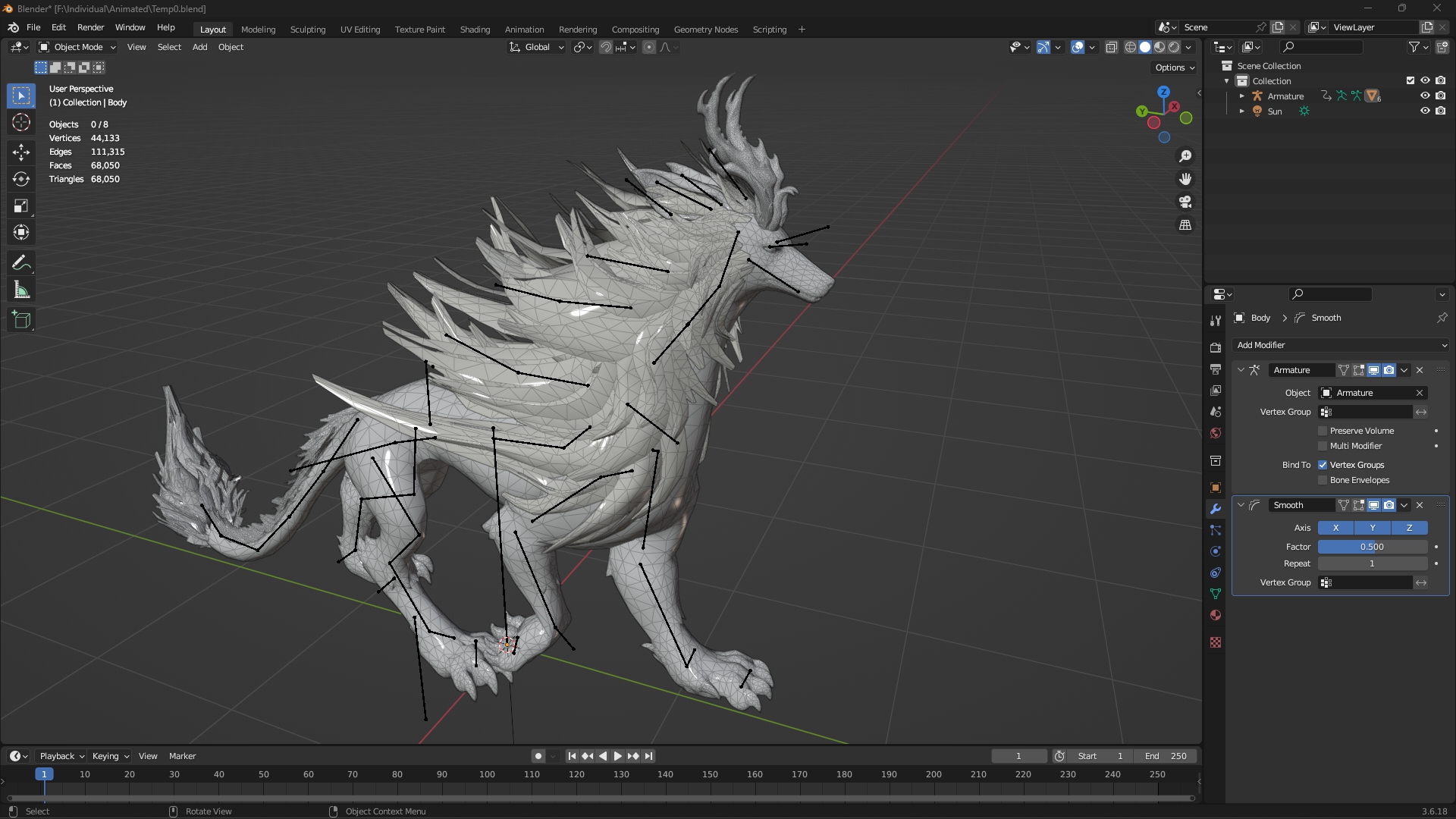Switch to the Sculpting workspace tab
The height and width of the screenshot is (819, 1456).
coord(307,30)
